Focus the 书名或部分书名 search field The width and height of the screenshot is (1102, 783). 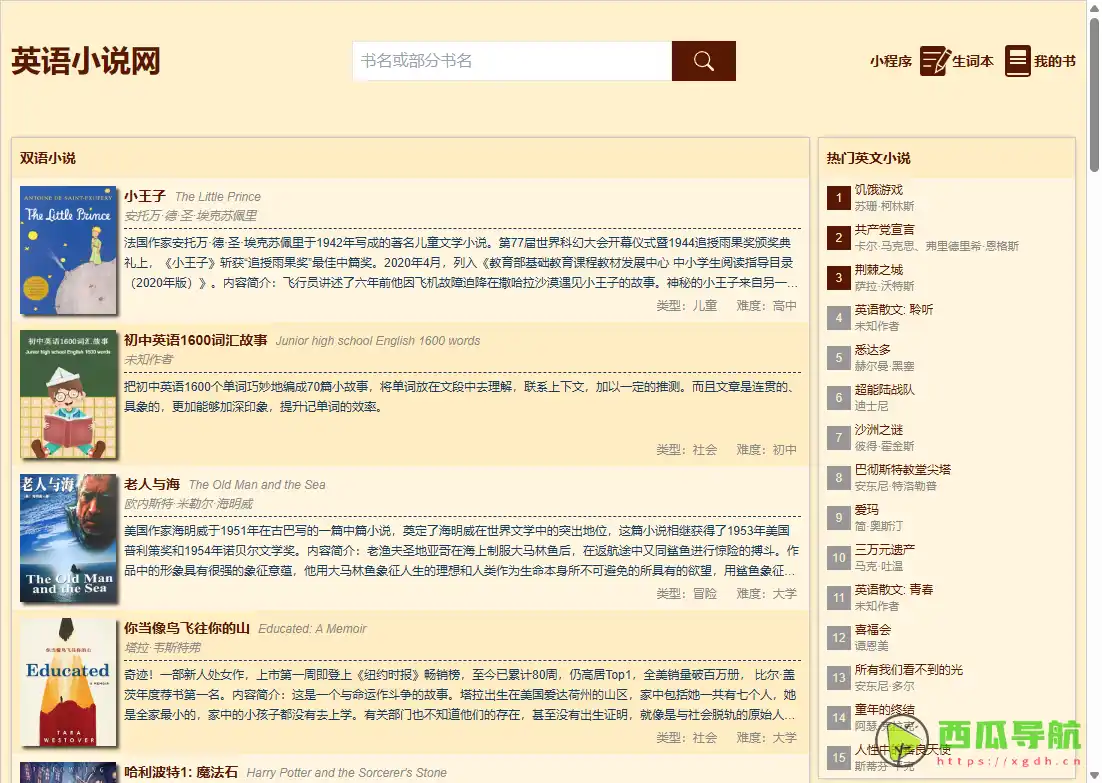tap(512, 61)
